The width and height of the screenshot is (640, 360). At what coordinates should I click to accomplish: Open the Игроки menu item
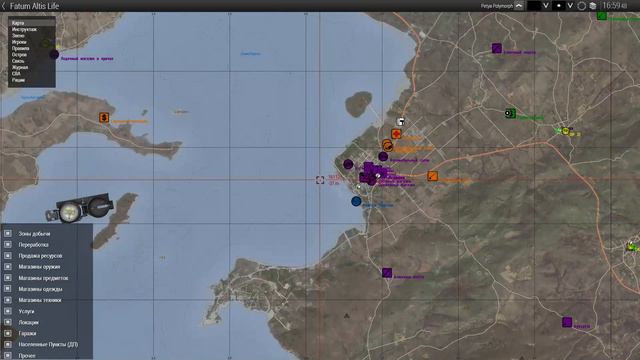[19, 42]
